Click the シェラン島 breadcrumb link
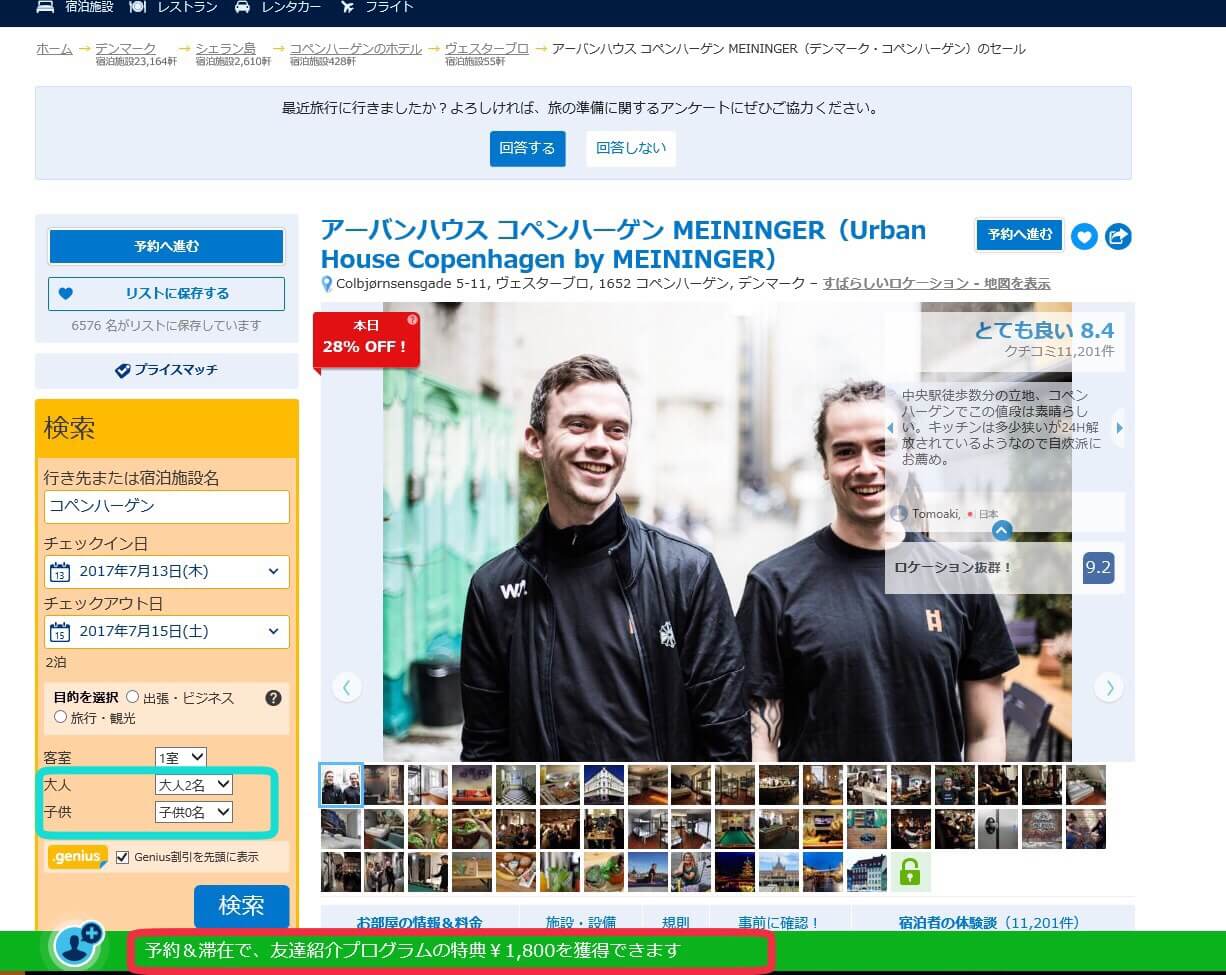Image resolution: width=1226 pixels, height=975 pixels. point(225,48)
